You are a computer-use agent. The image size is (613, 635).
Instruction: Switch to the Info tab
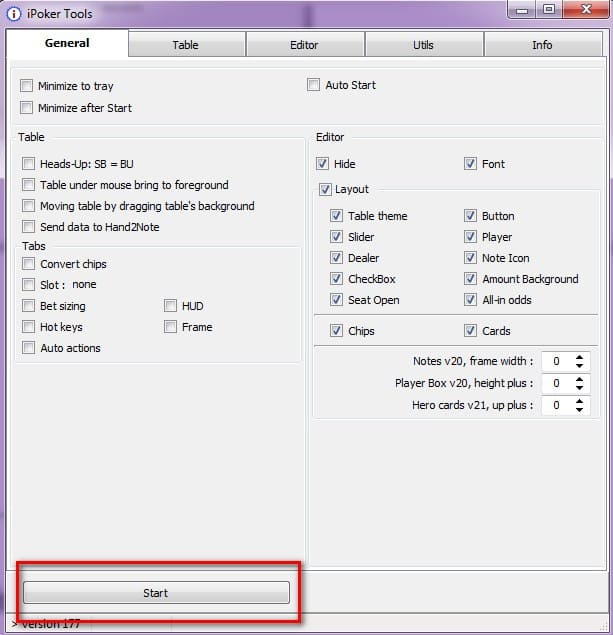[543, 45]
